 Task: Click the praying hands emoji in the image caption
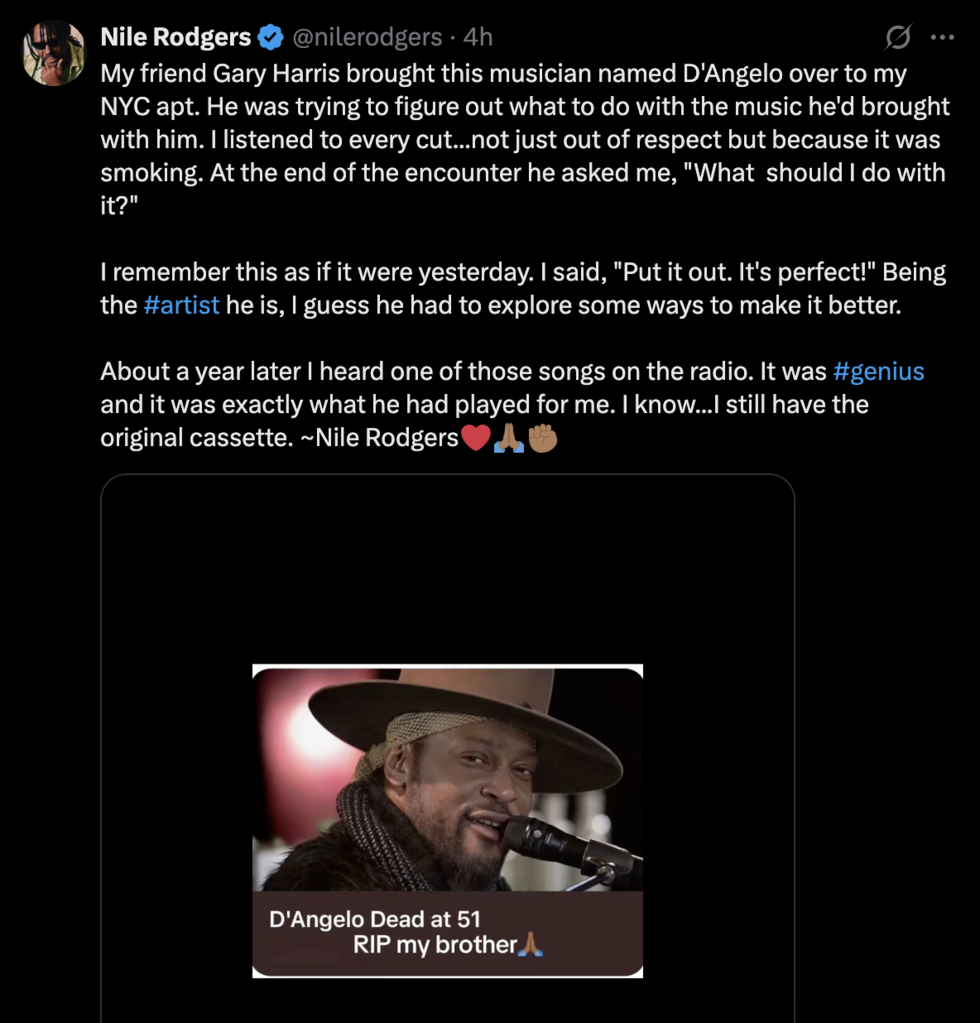530,945
